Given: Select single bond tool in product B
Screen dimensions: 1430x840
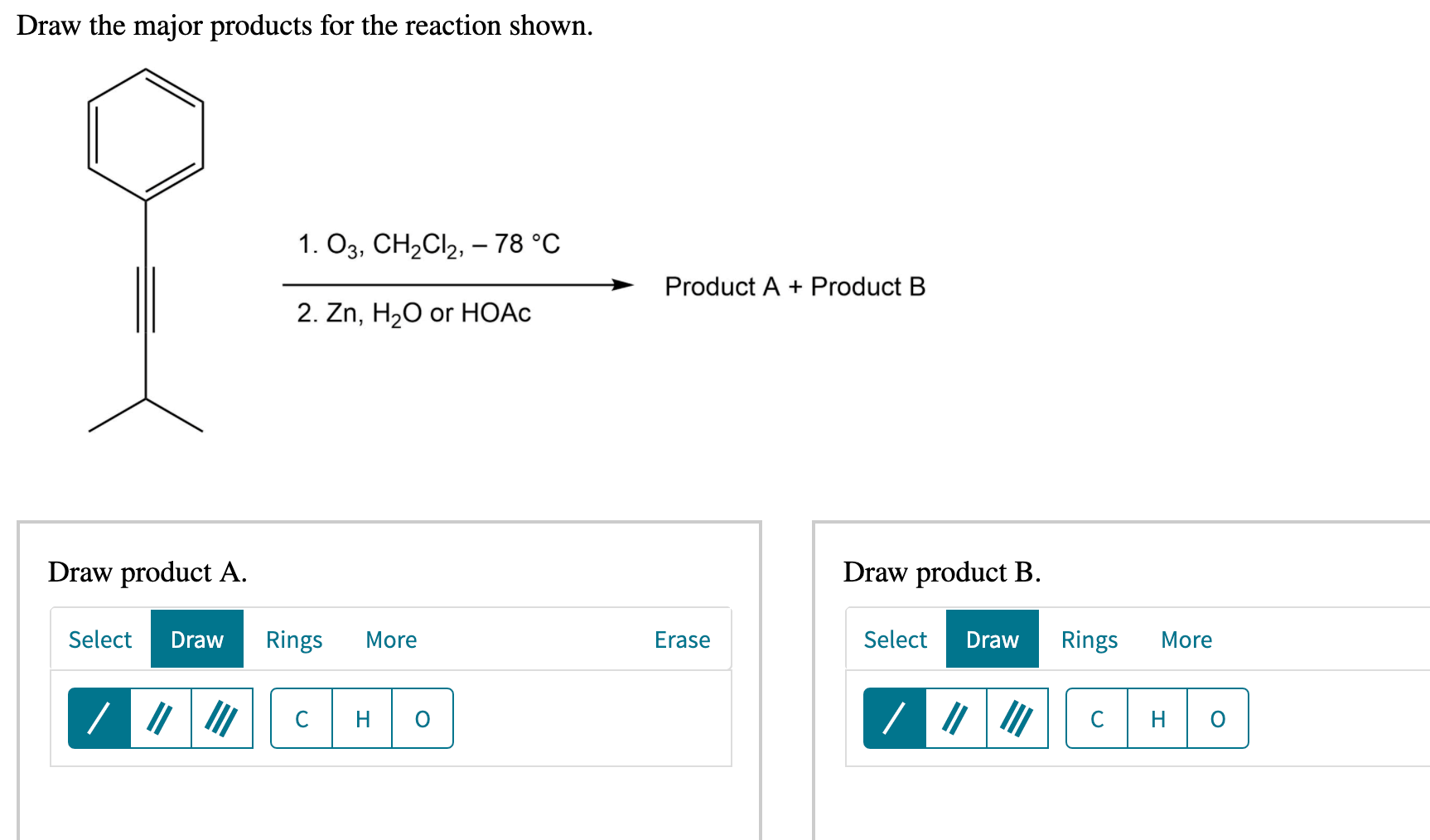Looking at the screenshot, I should click(895, 718).
